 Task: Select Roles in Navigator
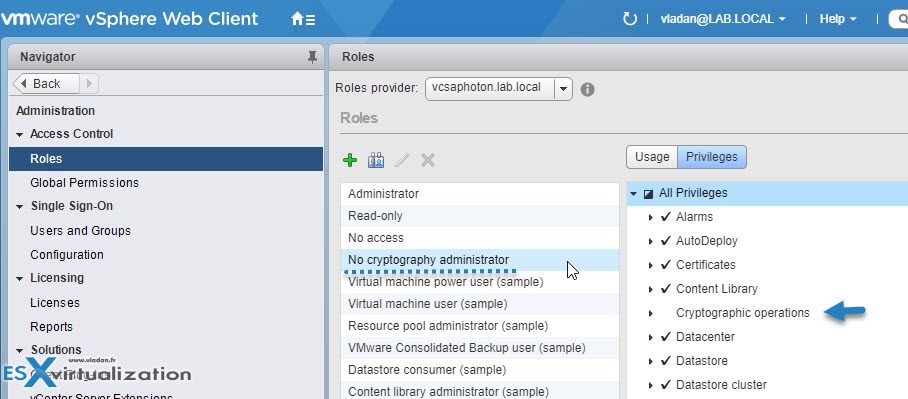(166, 159)
